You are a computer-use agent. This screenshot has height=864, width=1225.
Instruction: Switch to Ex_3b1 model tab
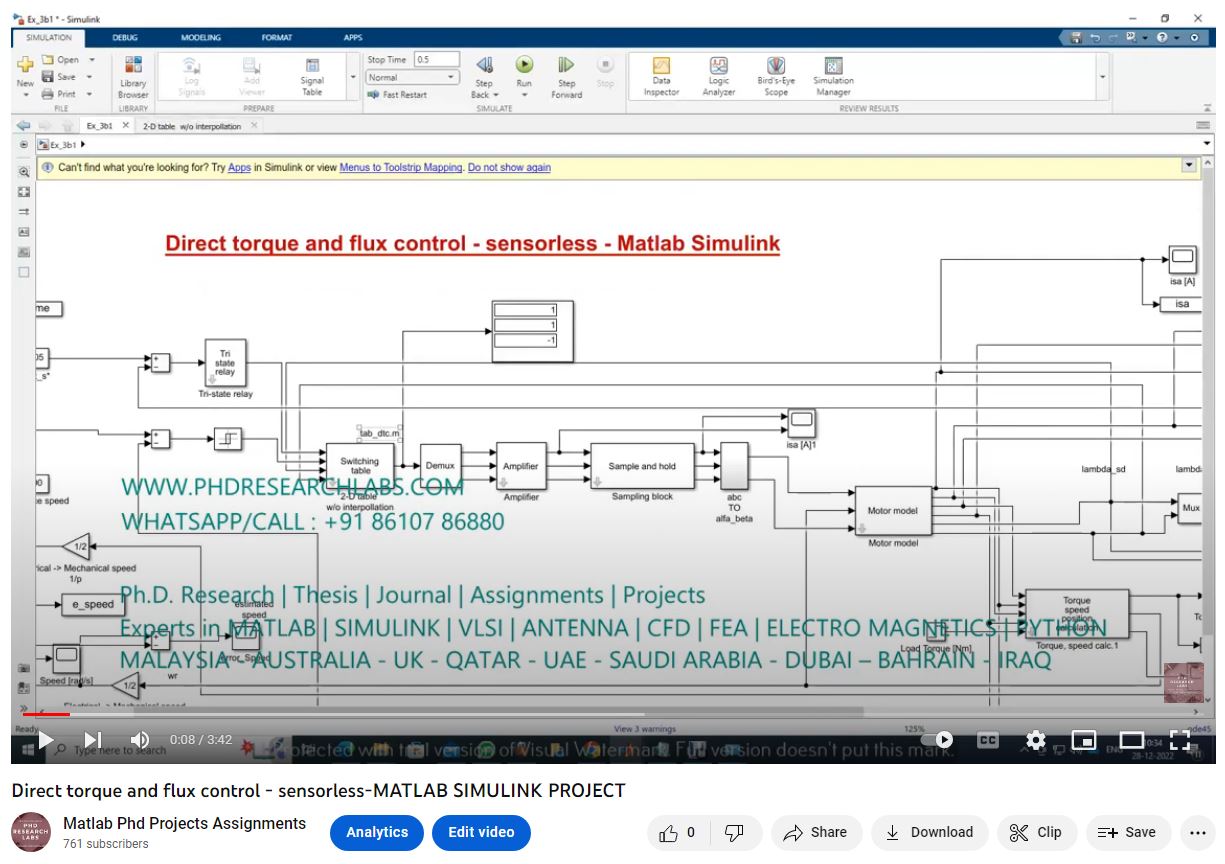99,126
